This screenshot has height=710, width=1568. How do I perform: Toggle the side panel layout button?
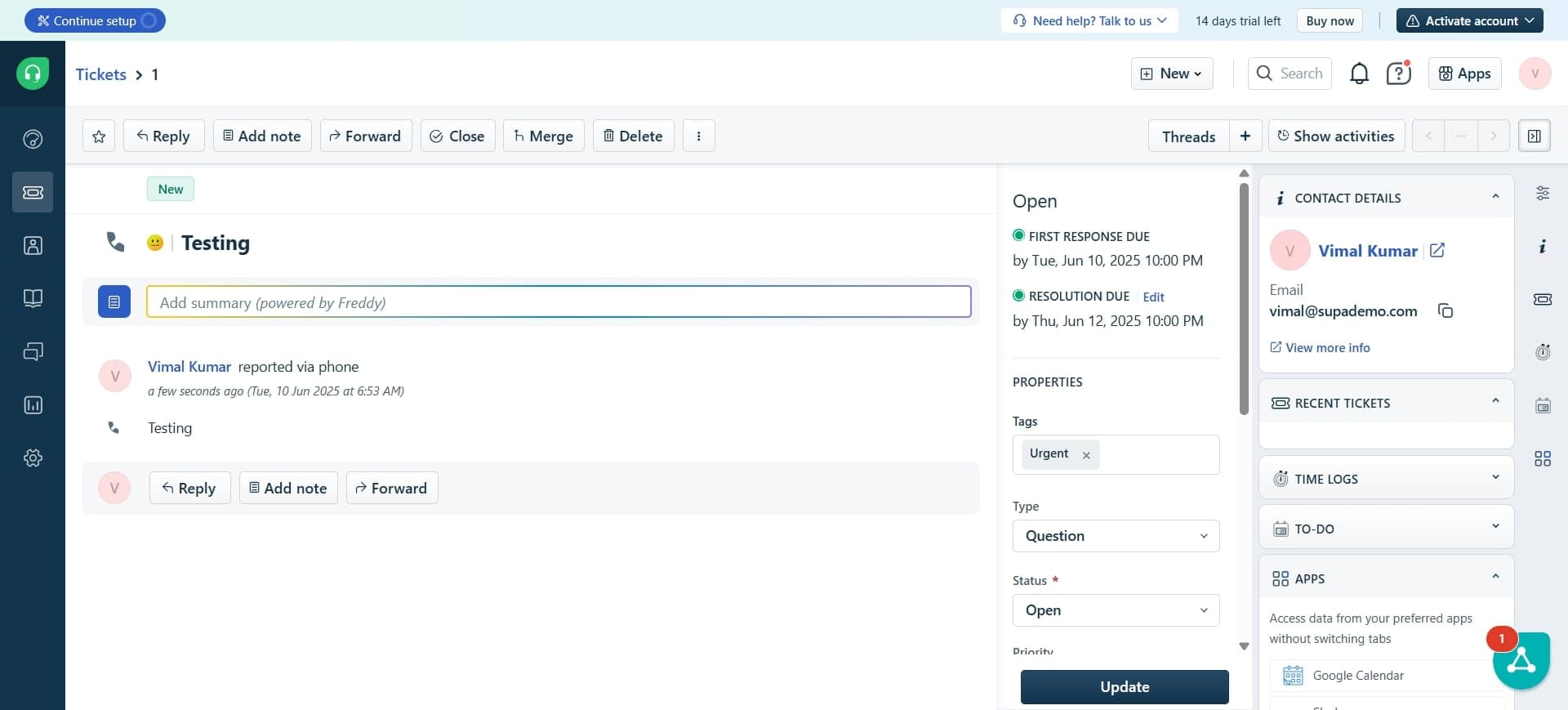point(1534,136)
